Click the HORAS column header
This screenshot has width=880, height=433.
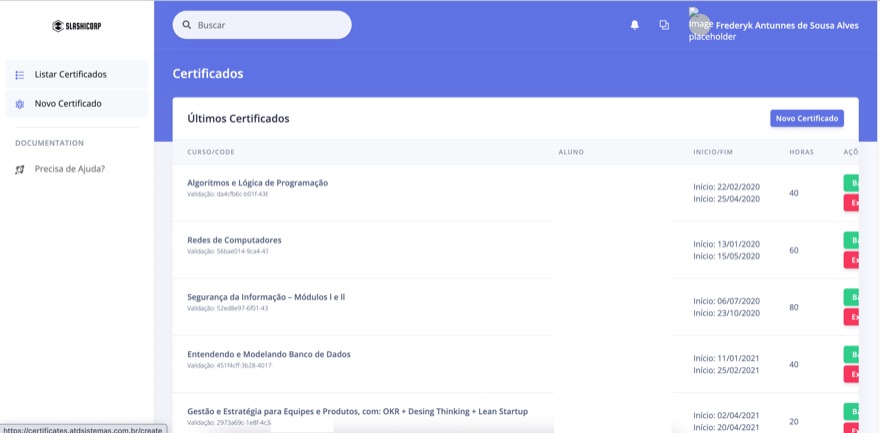pyautogui.click(x=801, y=152)
